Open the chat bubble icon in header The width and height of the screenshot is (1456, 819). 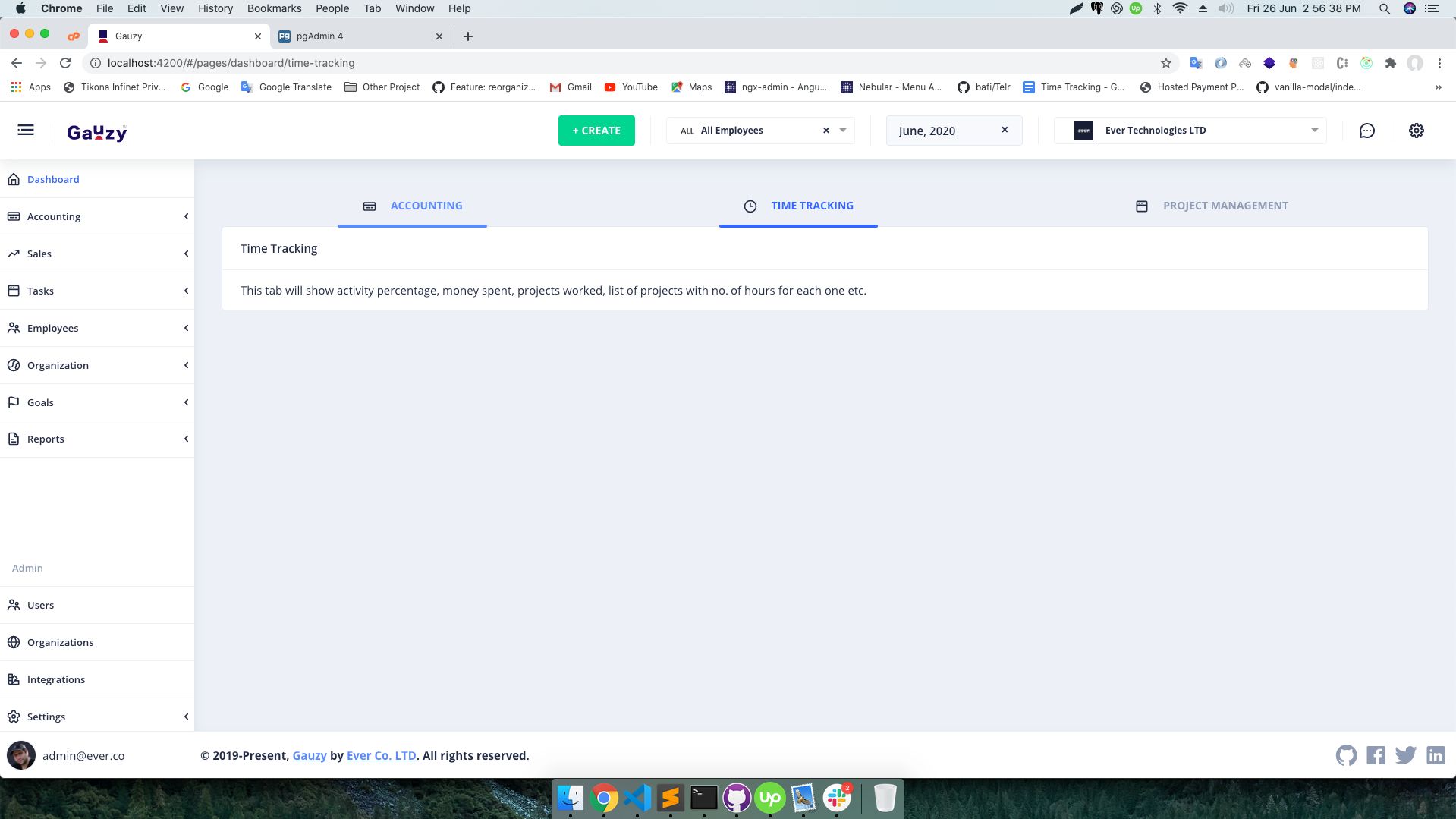click(x=1366, y=131)
